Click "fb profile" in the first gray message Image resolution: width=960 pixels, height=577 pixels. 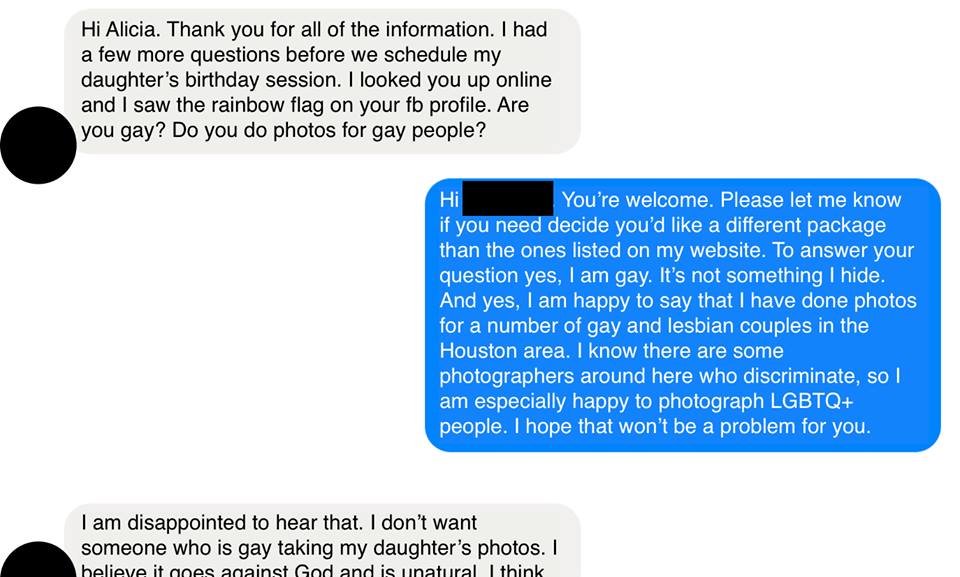pyautogui.click(x=448, y=105)
